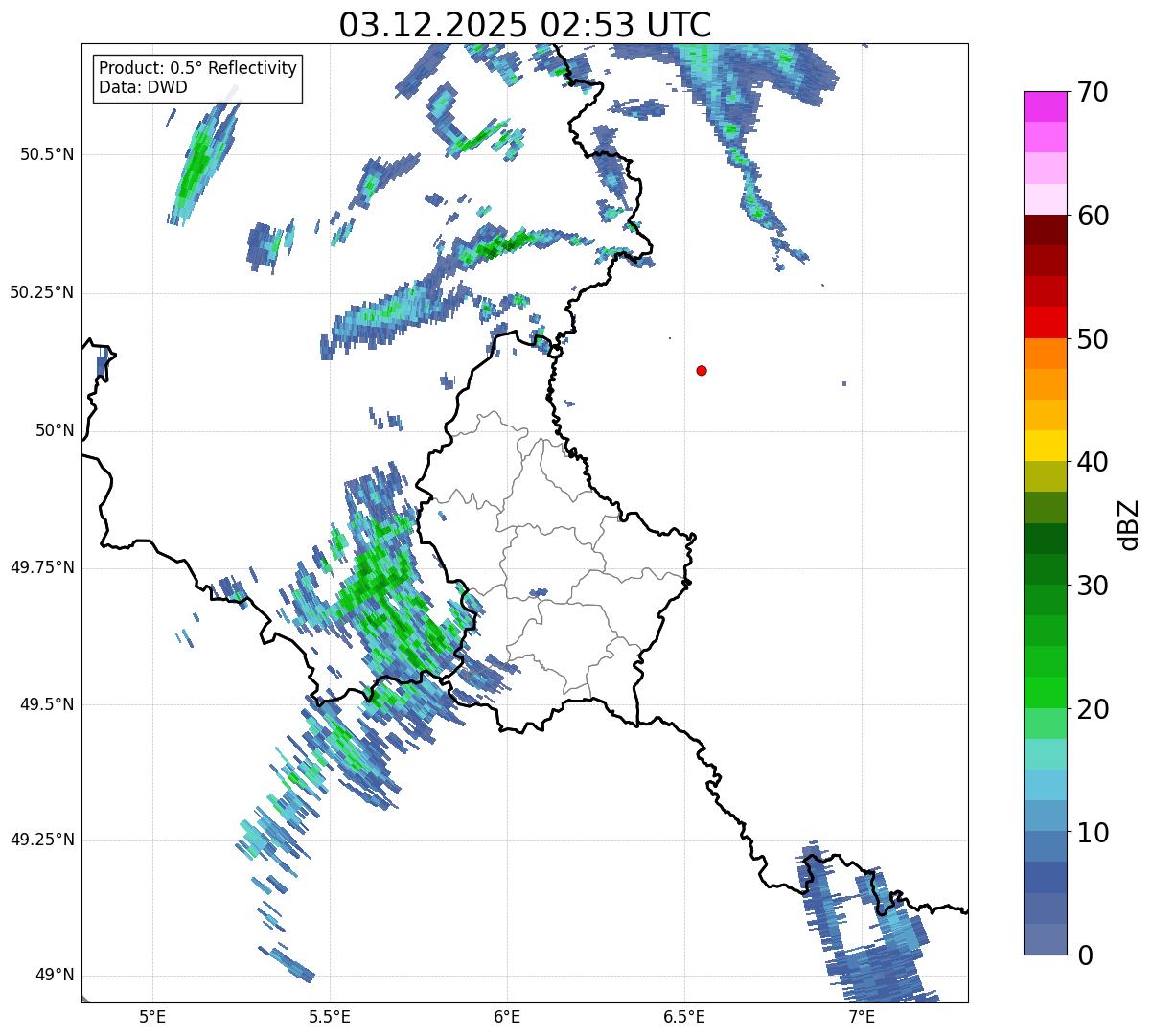This screenshot has height=1036, width=1152.
Task: Select the 49.5°N latitude label
Action: click(47, 704)
